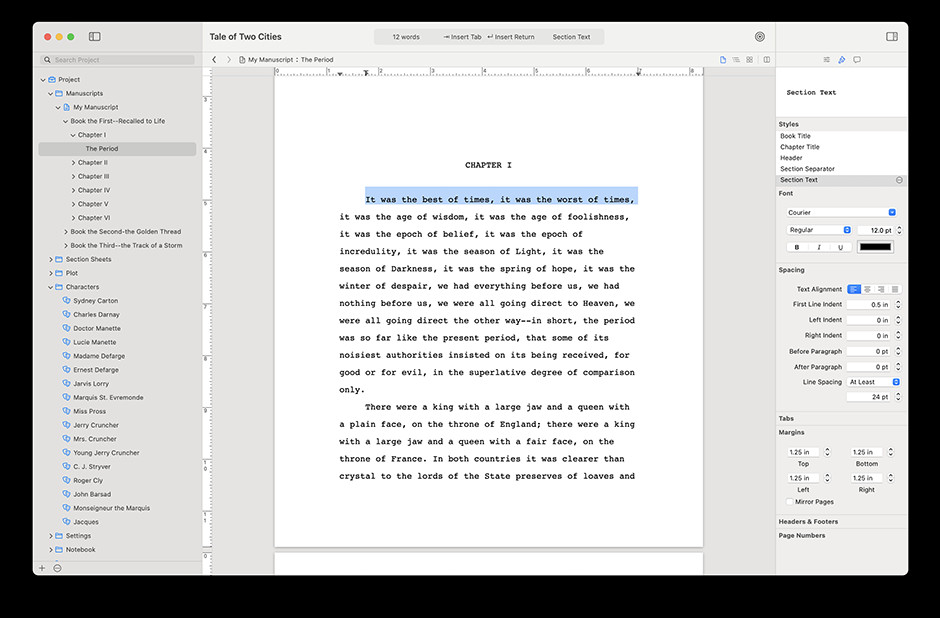This screenshot has height=618, width=940.
Task: Open the black text color swatch
Action: tap(875, 247)
